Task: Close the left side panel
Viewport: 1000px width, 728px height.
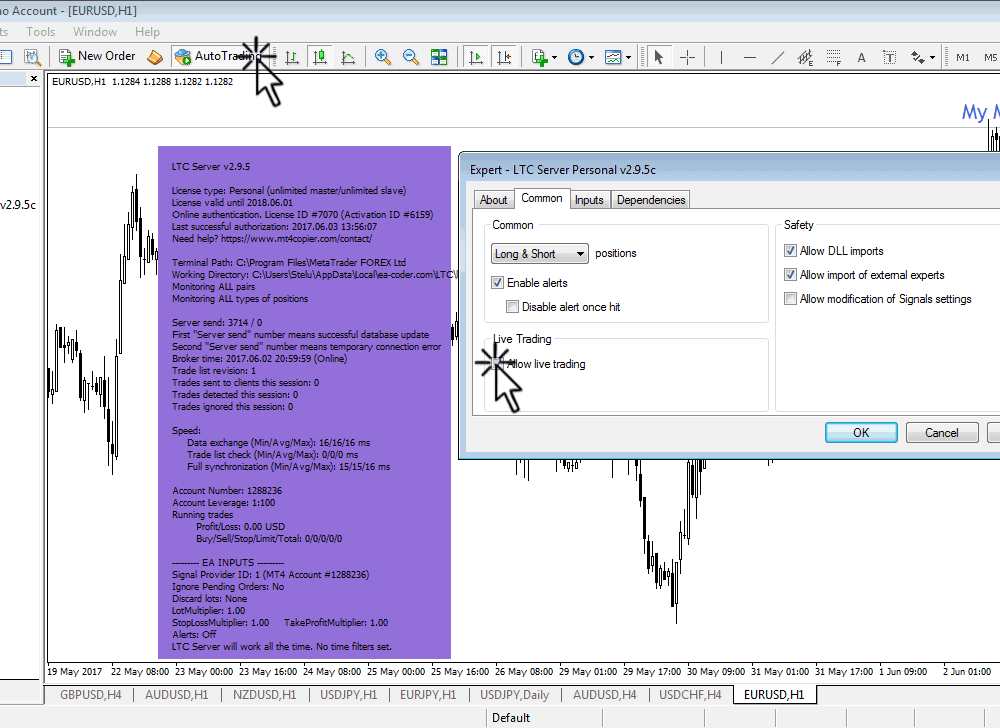Action: coord(34,78)
